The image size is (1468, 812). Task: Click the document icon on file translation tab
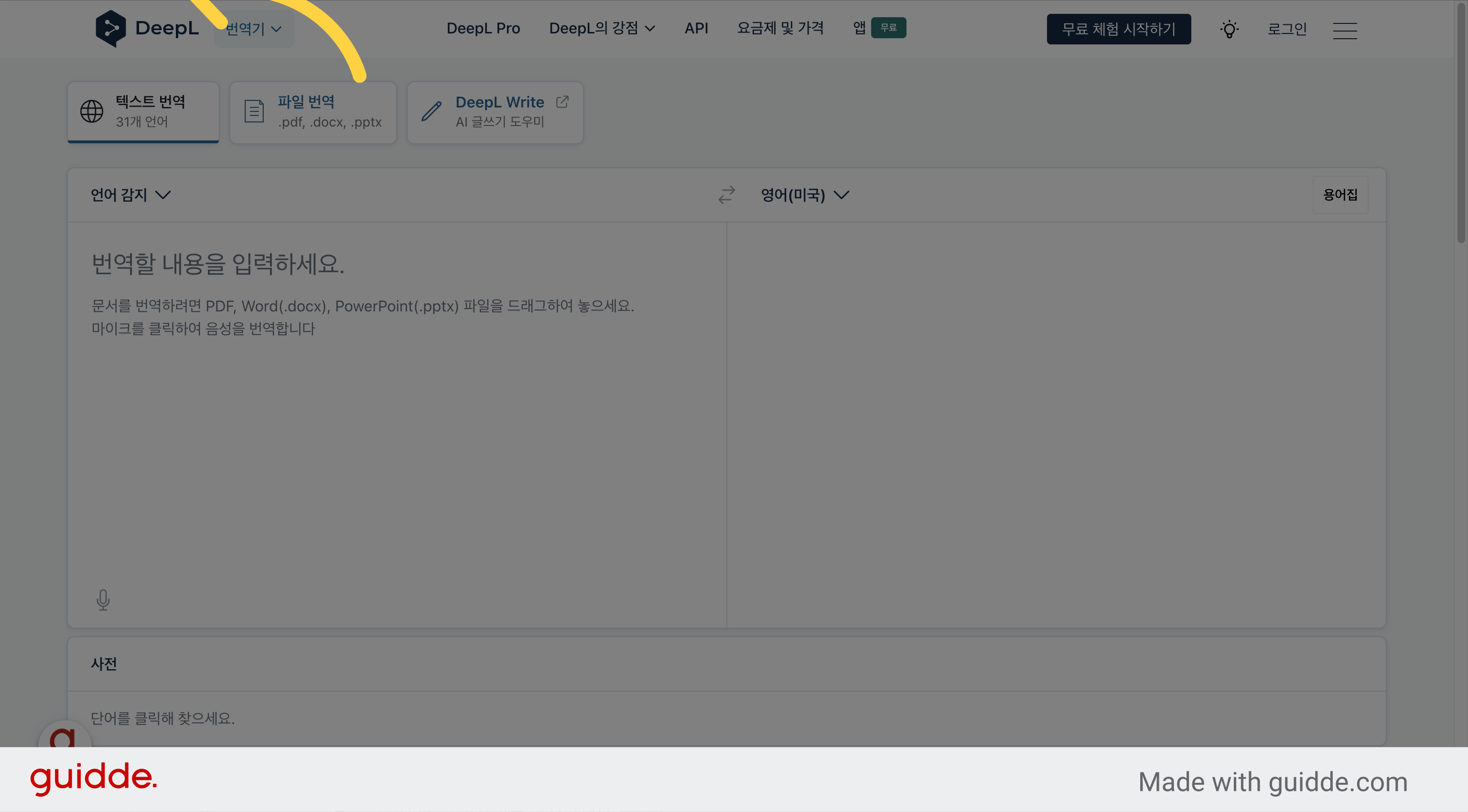254,111
